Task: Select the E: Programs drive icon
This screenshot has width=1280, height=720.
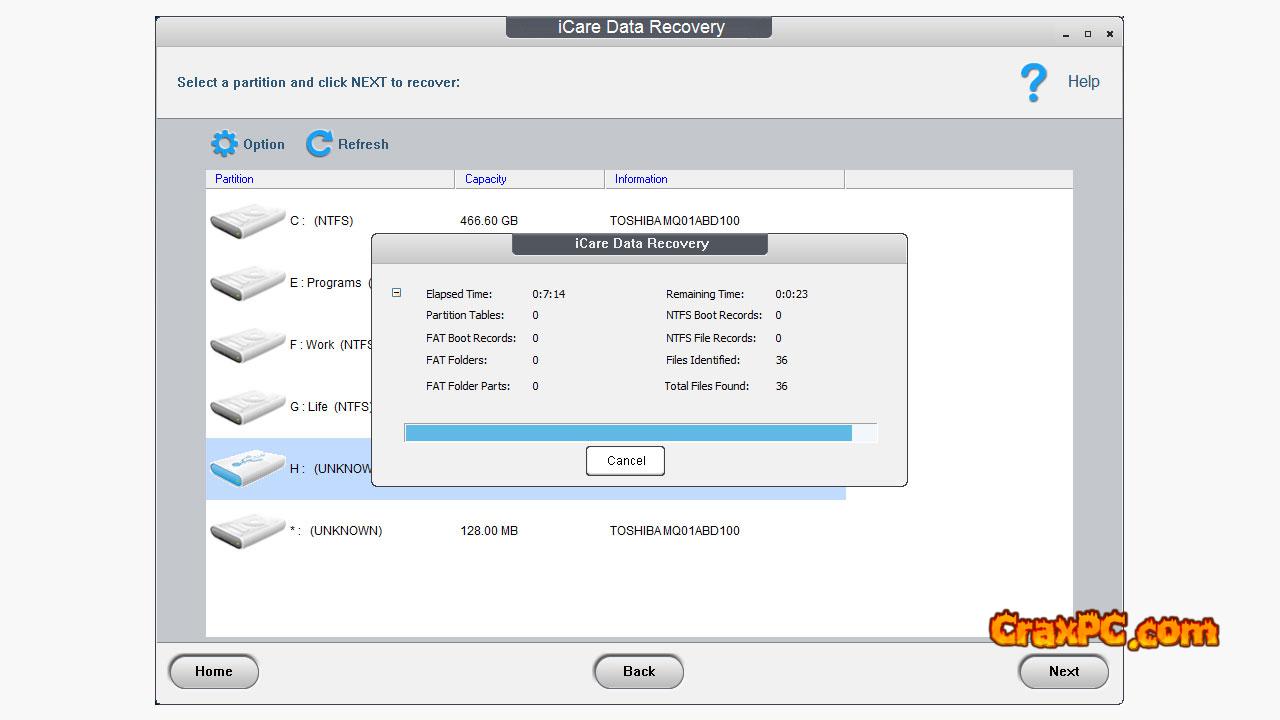Action: [247, 283]
